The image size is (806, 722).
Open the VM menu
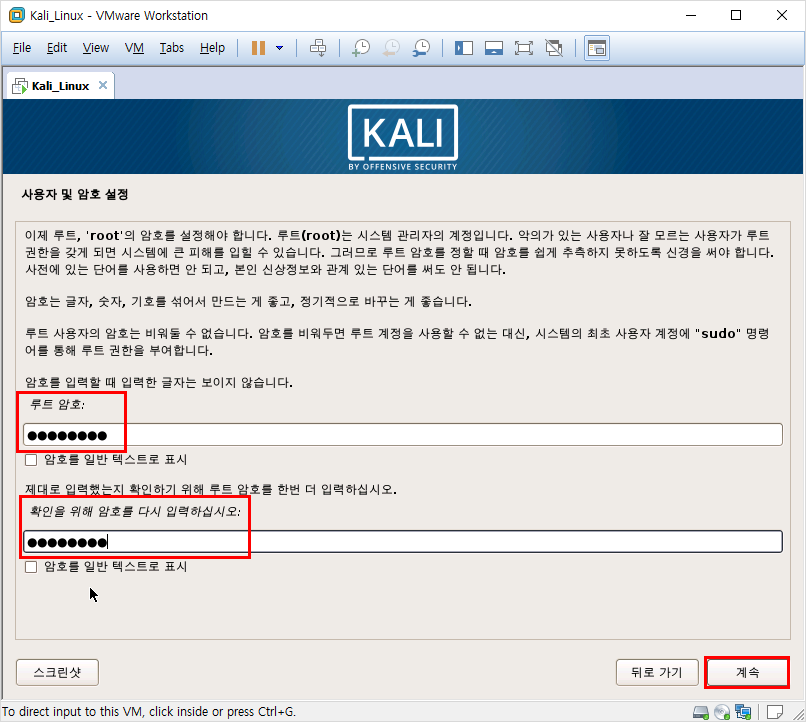coord(134,48)
